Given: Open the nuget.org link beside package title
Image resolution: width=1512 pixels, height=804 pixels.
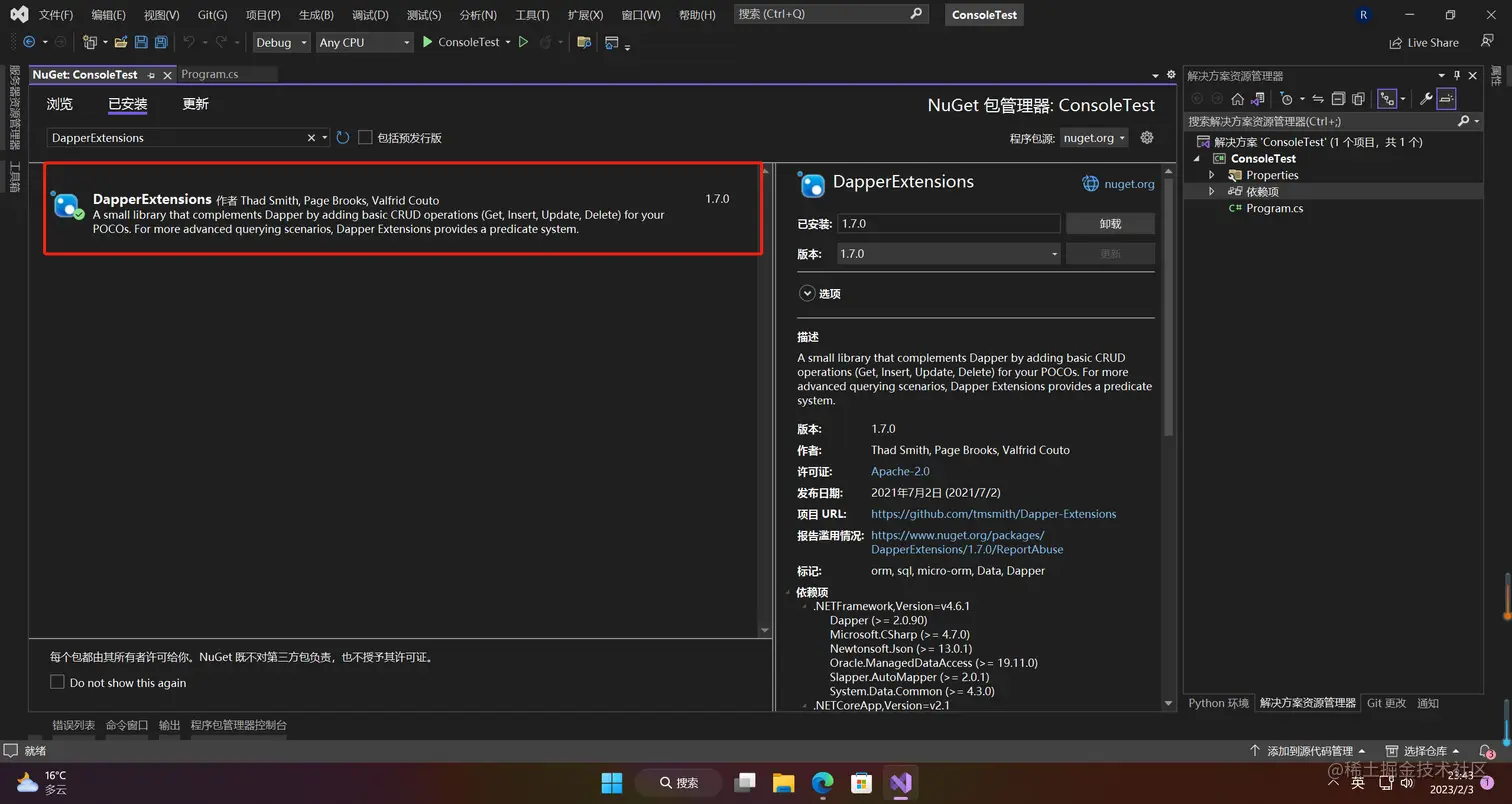Looking at the screenshot, I should [x=1129, y=183].
